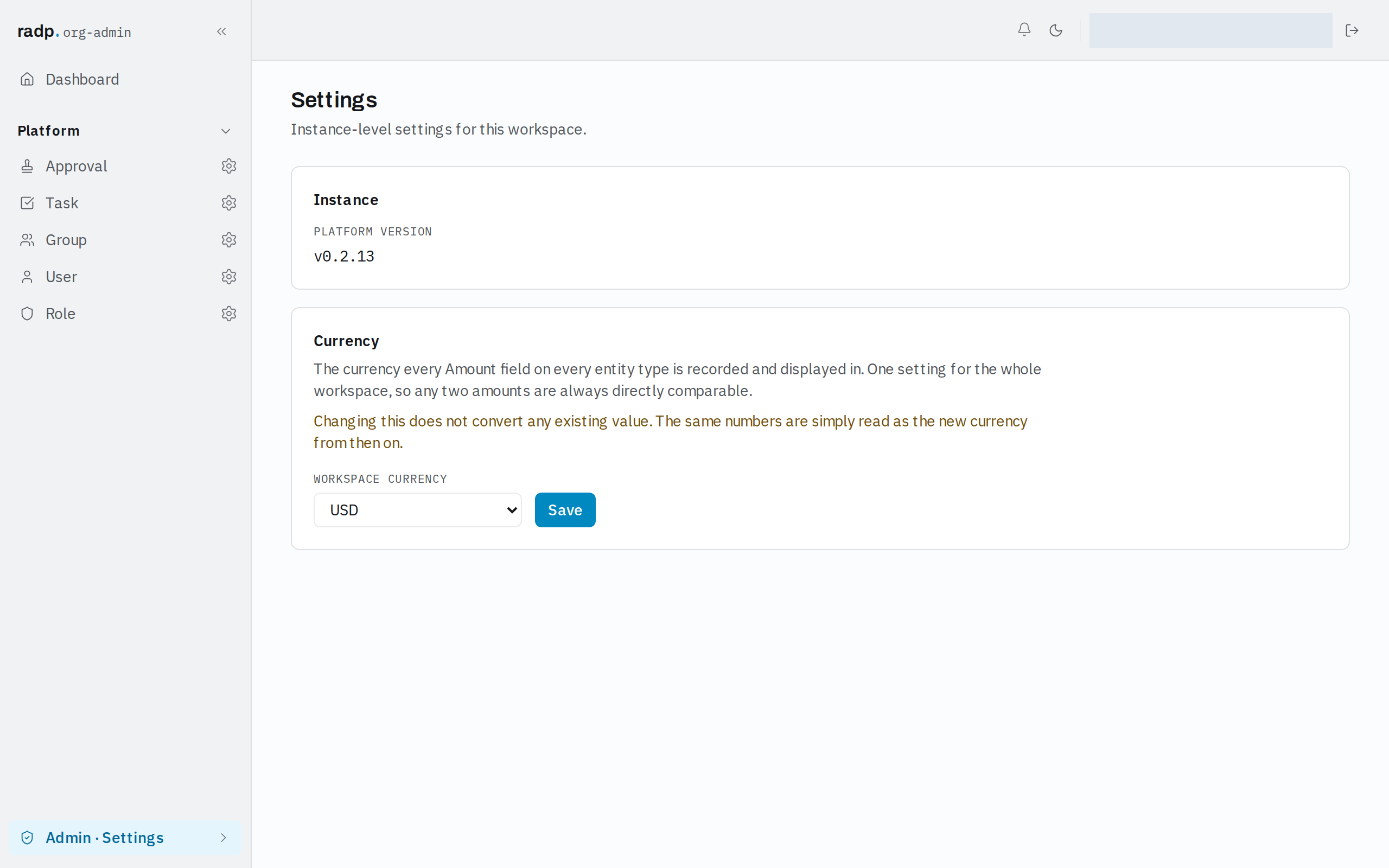Open Group settings gear
Screen dimensions: 1389x868
coord(229,240)
